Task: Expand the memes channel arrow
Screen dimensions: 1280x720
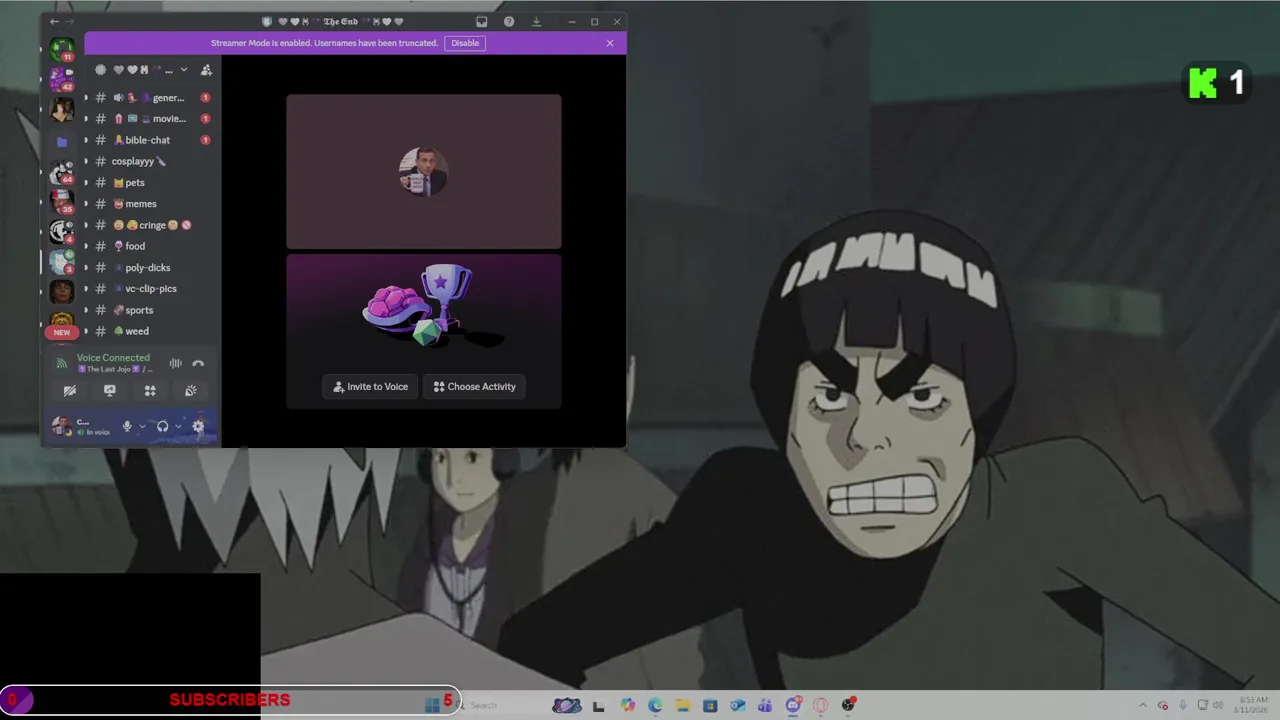Action: point(85,204)
